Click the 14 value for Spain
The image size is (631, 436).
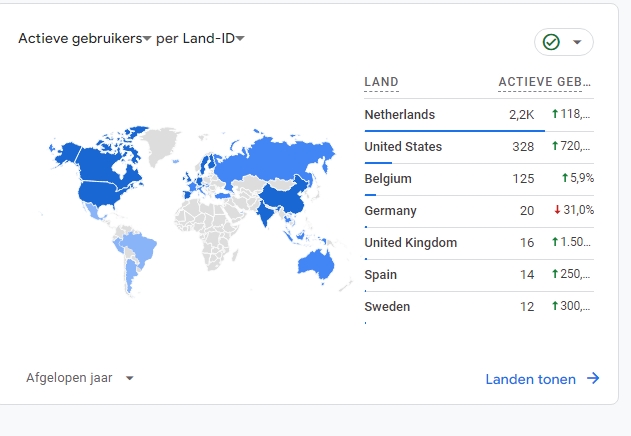pyautogui.click(x=527, y=275)
